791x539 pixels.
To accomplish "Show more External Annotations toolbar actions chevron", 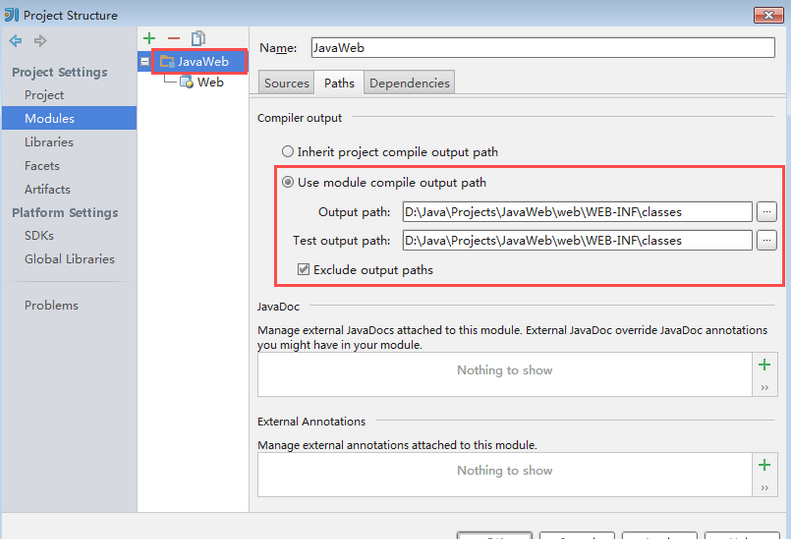I will [x=765, y=488].
